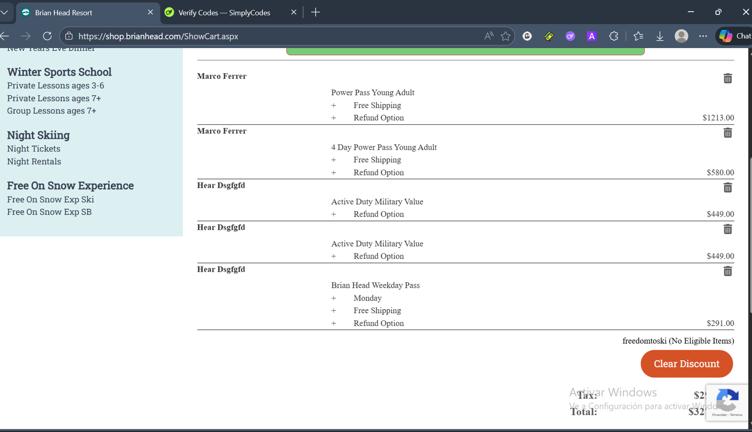Click the freedomtoski (No Eligible Items) text

click(x=678, y=341)
